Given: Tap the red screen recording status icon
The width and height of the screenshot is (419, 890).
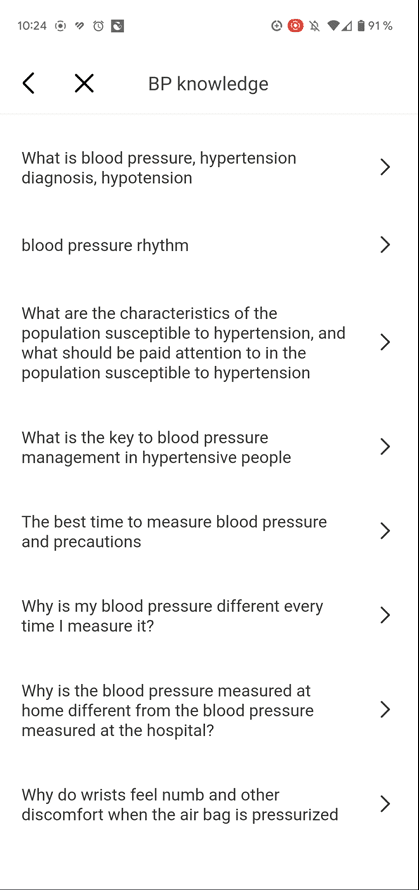Looking at the screenshot, I should [295, 26].
